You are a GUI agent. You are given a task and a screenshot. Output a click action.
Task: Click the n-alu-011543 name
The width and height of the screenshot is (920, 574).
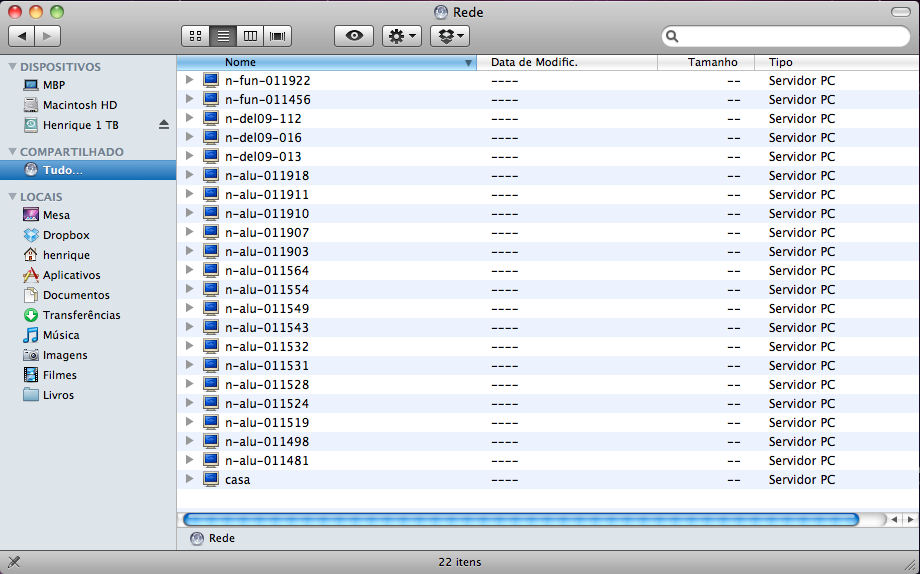[x=267, y=327]
